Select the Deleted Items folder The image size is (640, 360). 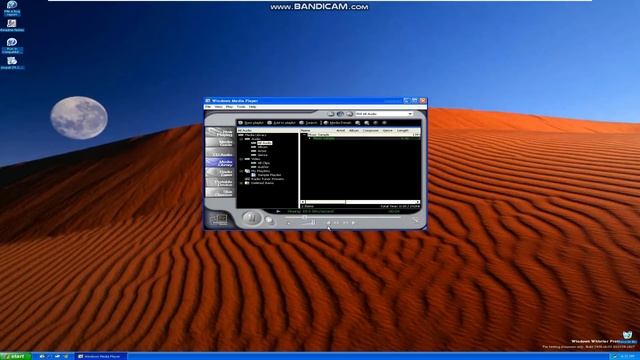(262, 183)
